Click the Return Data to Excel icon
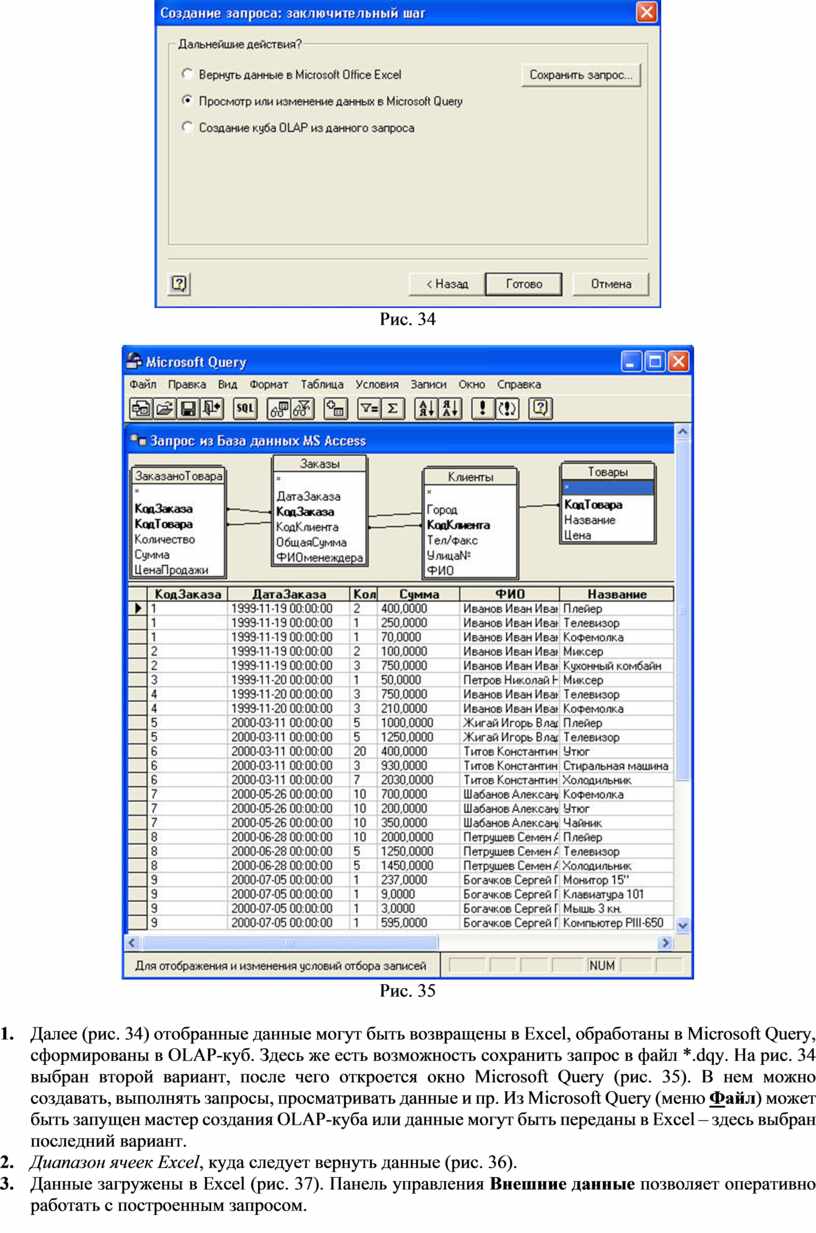Screen dimensions: 816x1233 click(x=210, y=408)
